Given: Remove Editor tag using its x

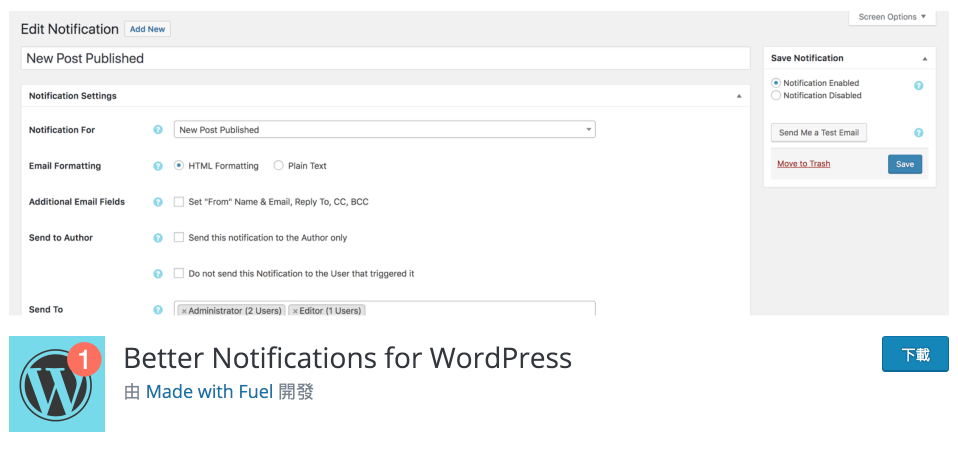Looking at the screenshot, I should [295, 311].
